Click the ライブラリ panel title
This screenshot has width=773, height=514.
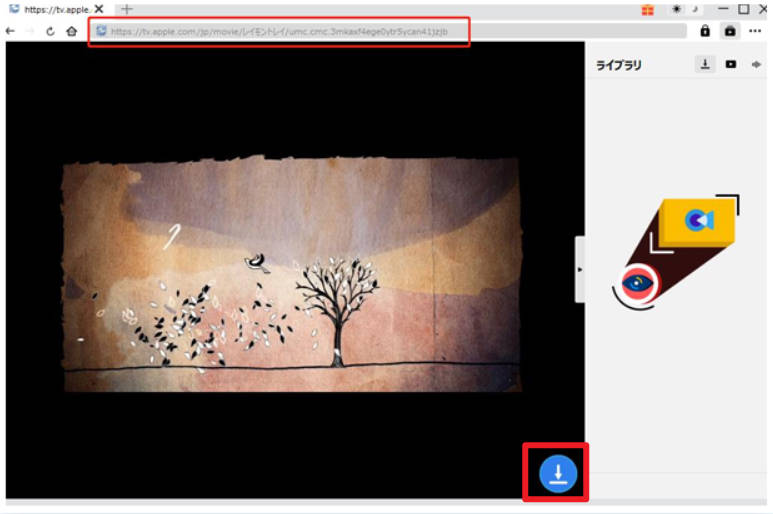click(619, 65)
